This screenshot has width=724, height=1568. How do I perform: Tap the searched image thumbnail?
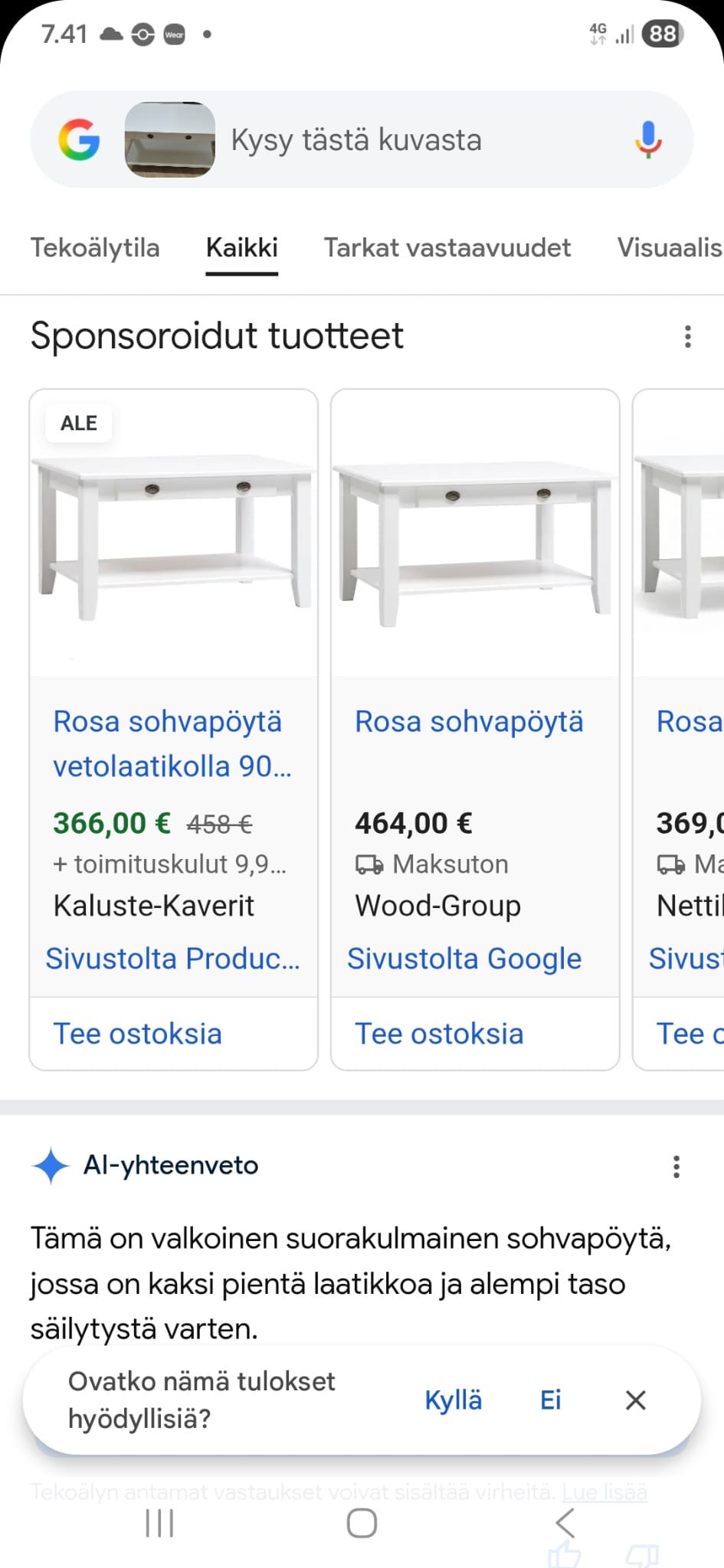tap(170, 140)
